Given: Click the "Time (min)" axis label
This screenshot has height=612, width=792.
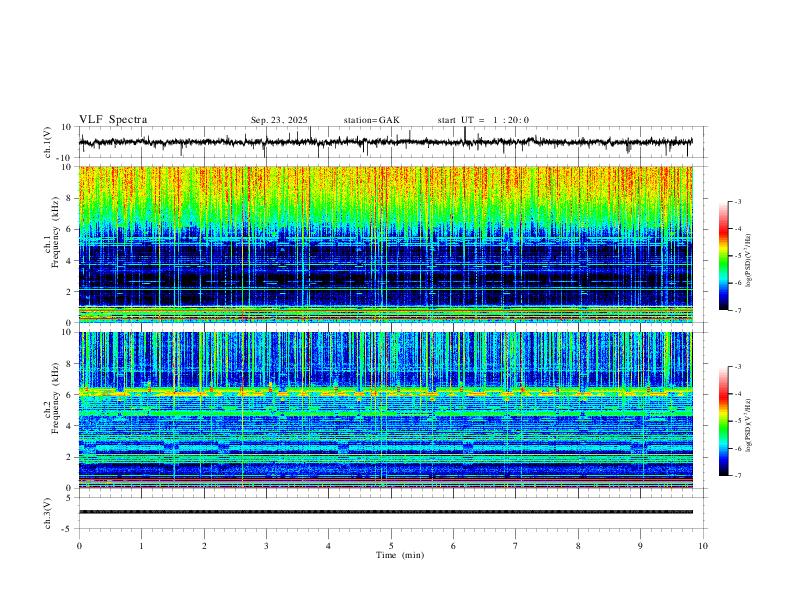Looking at the screenshot, I should pyautogui.click(x=400, y=555).
